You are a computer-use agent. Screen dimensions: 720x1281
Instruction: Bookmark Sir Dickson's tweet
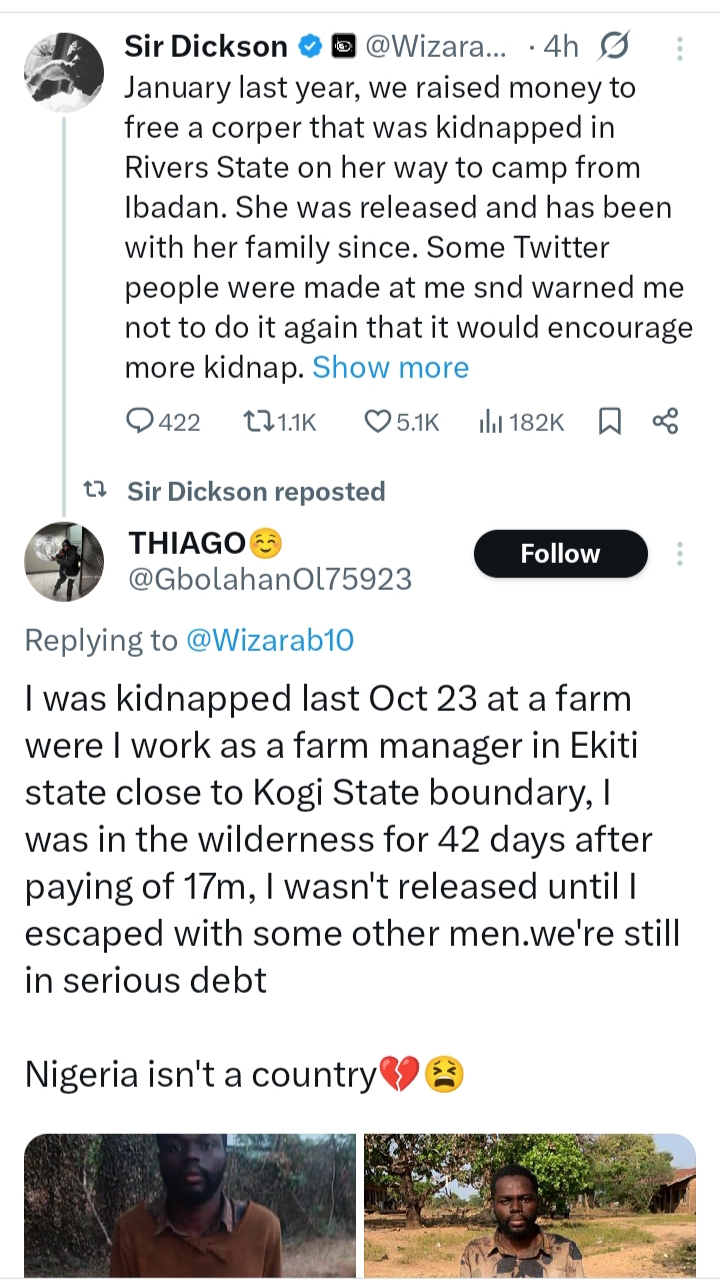[609, 422]
